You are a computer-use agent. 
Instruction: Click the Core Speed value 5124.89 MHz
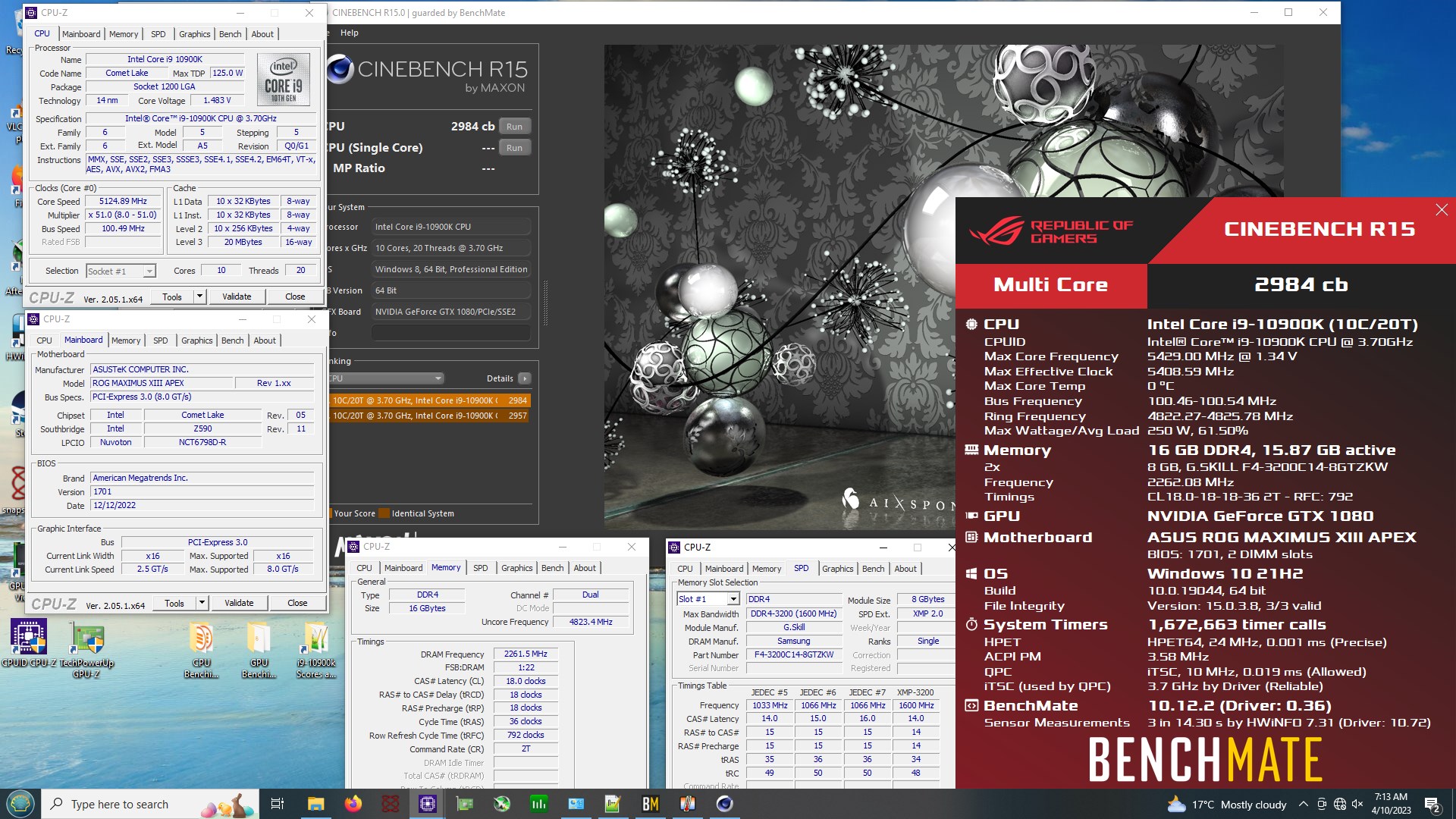(124, 202)
